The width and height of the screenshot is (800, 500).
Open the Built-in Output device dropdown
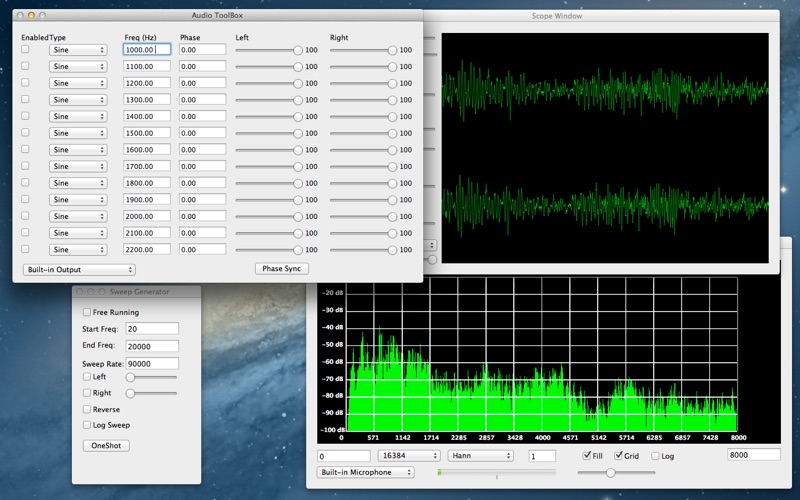(78, 269)
